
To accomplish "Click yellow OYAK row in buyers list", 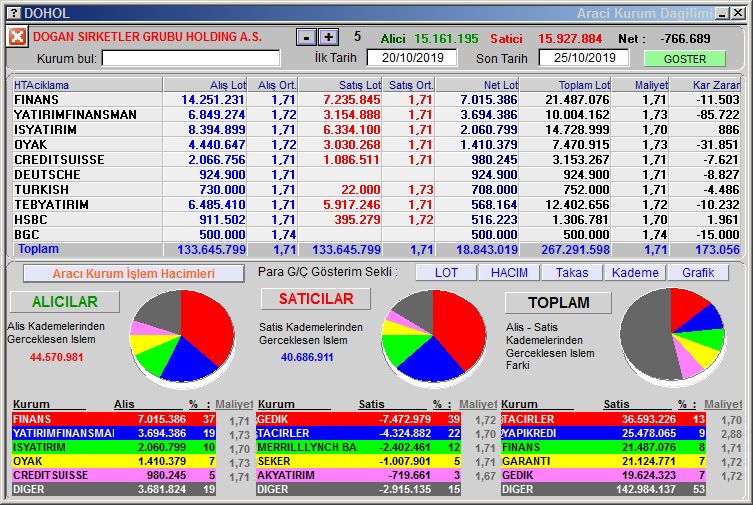I will click(114, 461).
